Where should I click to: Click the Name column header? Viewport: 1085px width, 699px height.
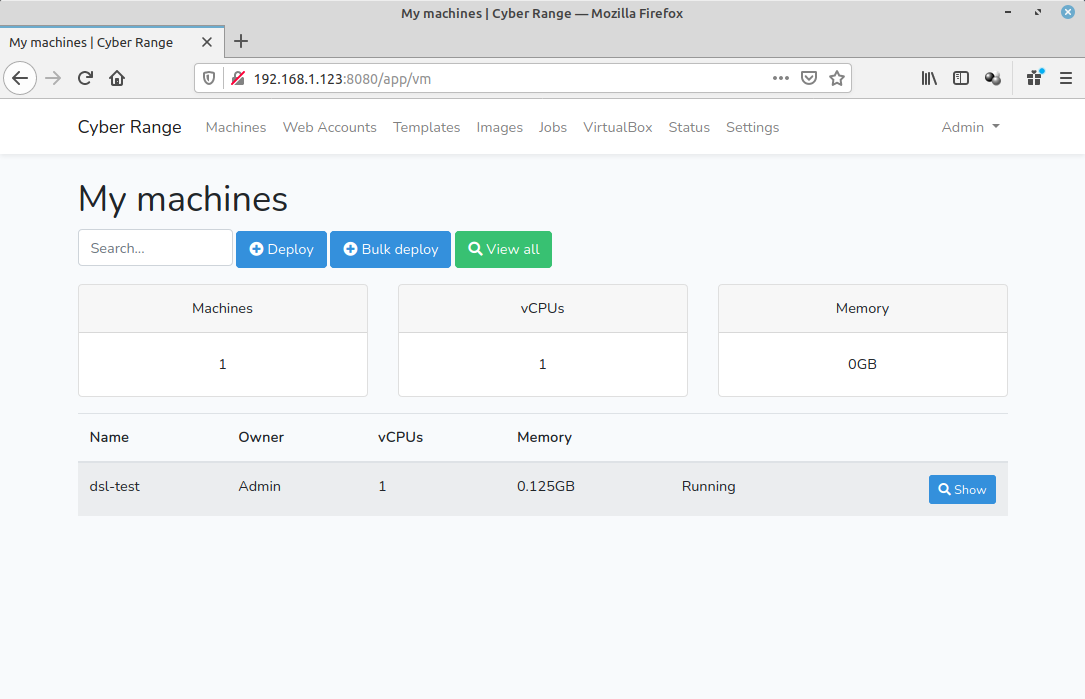click(109, 437)
